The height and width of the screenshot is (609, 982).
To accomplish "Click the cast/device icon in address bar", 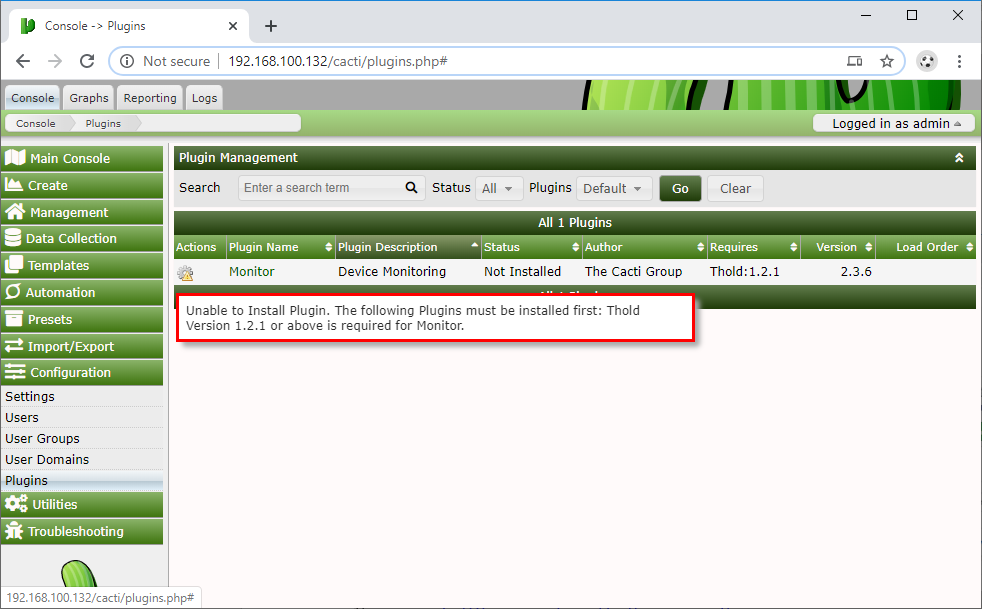I will pyautogui.click(x=854, y=61).
